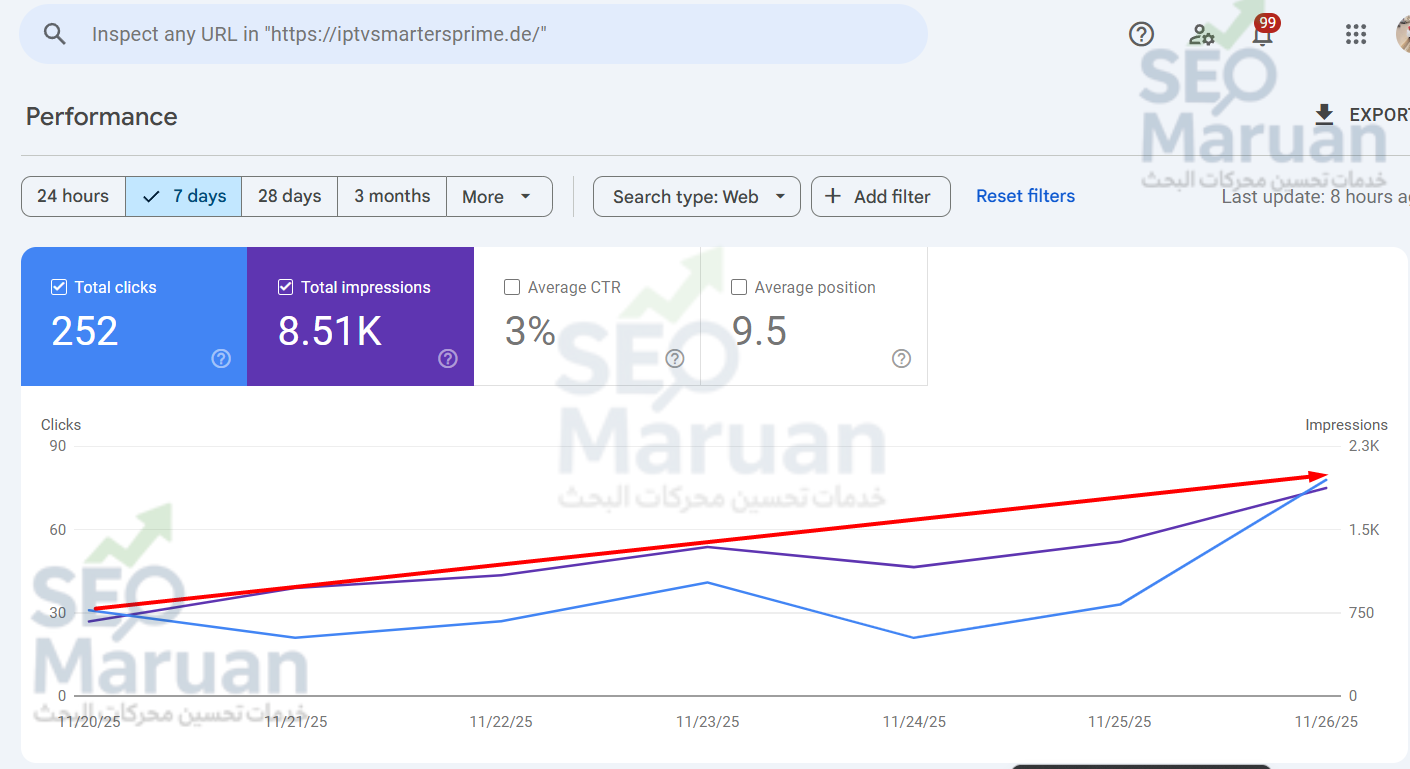Uncheck the Total impressions checkbox
Viewport: 1410px width, 769px height.
(x=286, y=287)
